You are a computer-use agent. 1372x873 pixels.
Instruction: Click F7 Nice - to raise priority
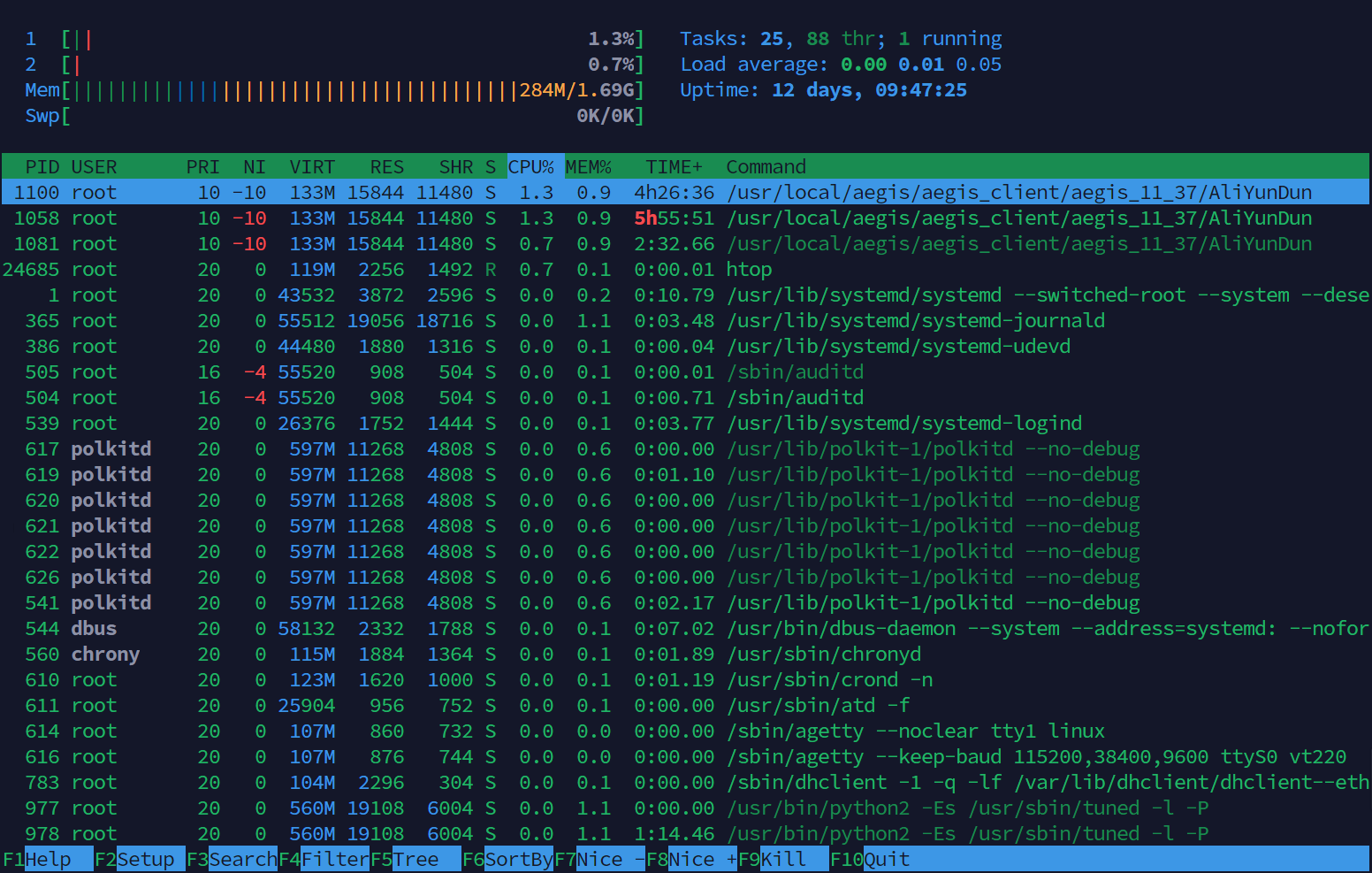pyautogui.click(x=599, y=859)
